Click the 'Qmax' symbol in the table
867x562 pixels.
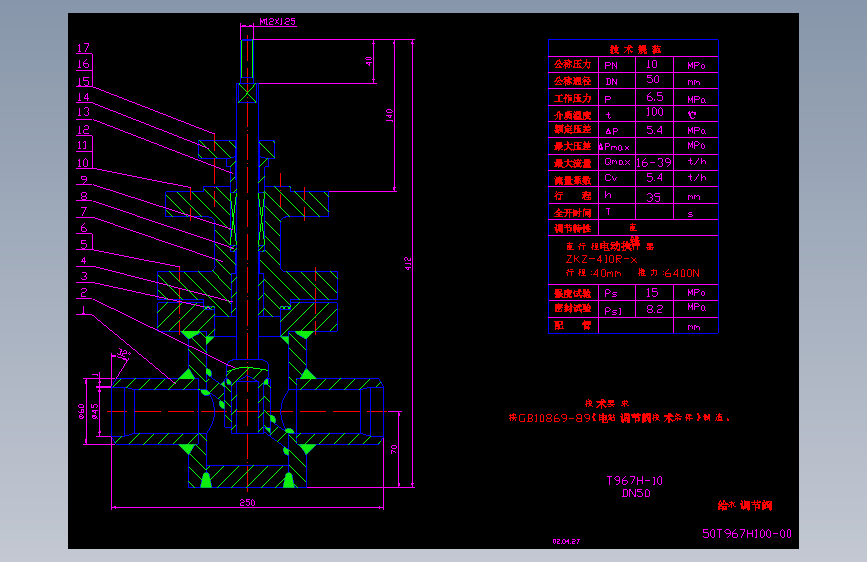pos(617,162)
